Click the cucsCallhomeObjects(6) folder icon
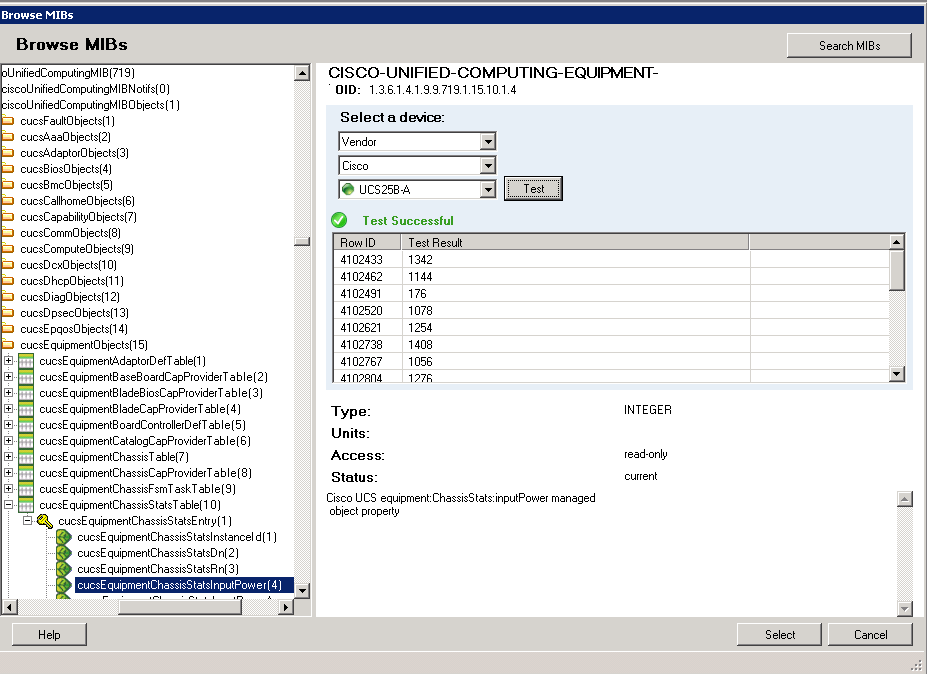The width and height of the screenshot is (927, 674). click(x=8, y=200)
